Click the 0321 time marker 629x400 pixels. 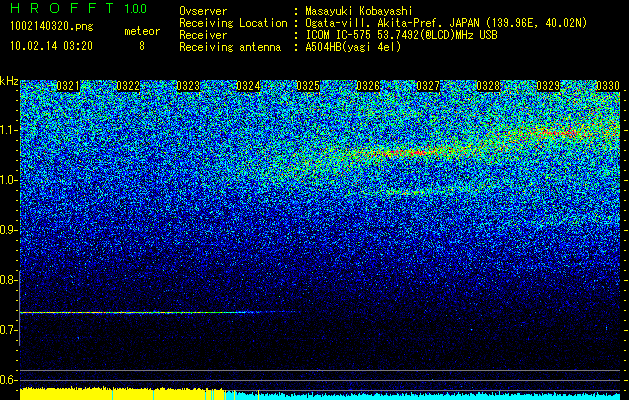click(x=68, y=86)
